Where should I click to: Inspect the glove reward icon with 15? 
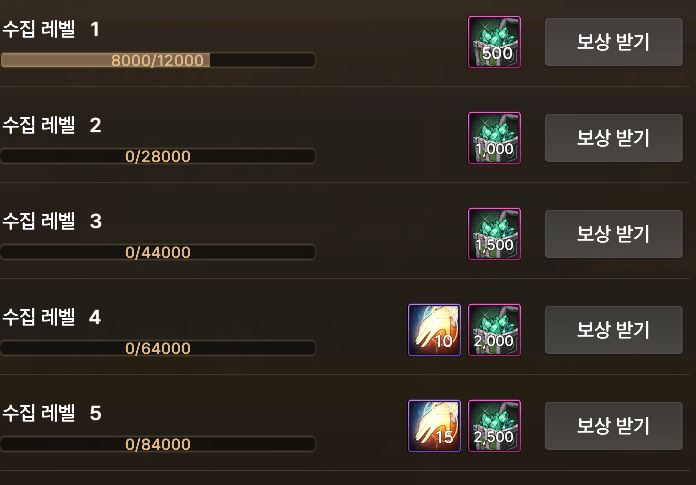point(434,426)
